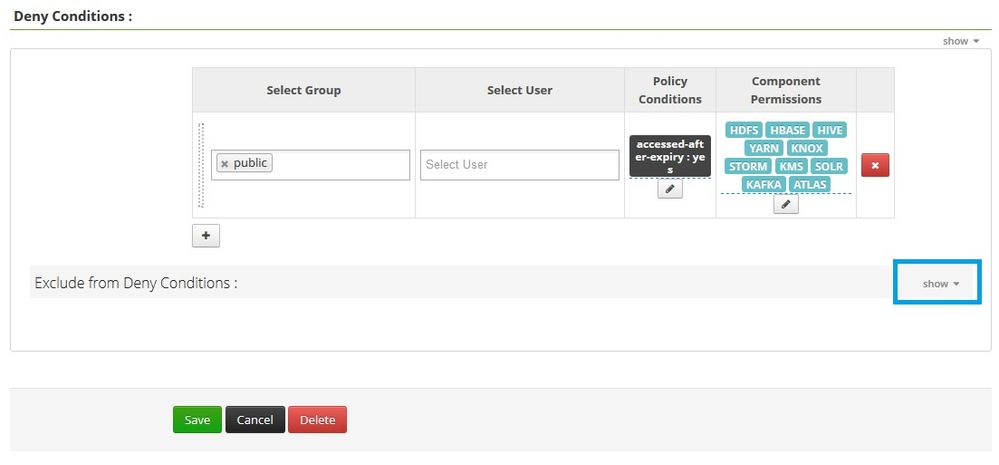Click inside the Select Group field
Viewport: 999px width, 465px height.
click(x=340, y=165)
